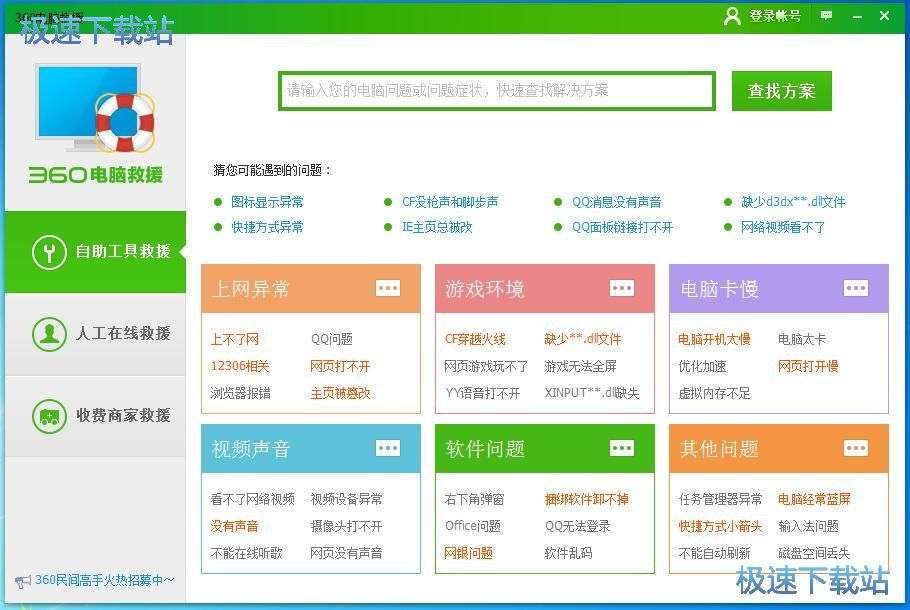Open the QQ消息没有声音 suggestion

tap(616, 202)
